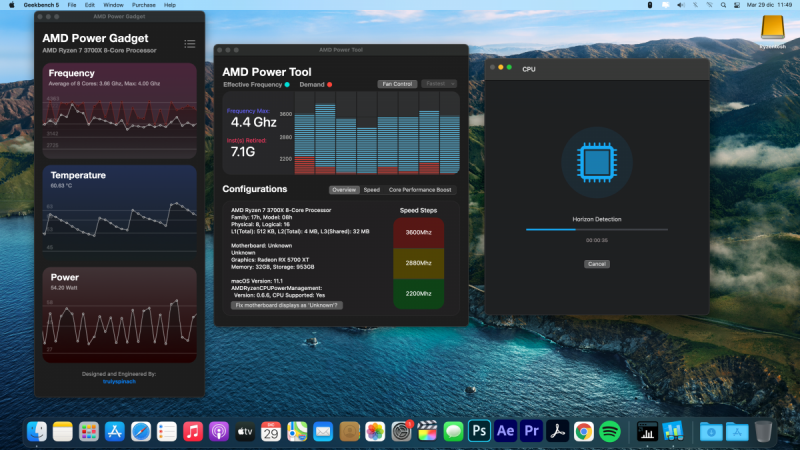Screen dimensions: 800x450
Task: Open the Fastest fan speed dropdown
Action: pos(439,84)
